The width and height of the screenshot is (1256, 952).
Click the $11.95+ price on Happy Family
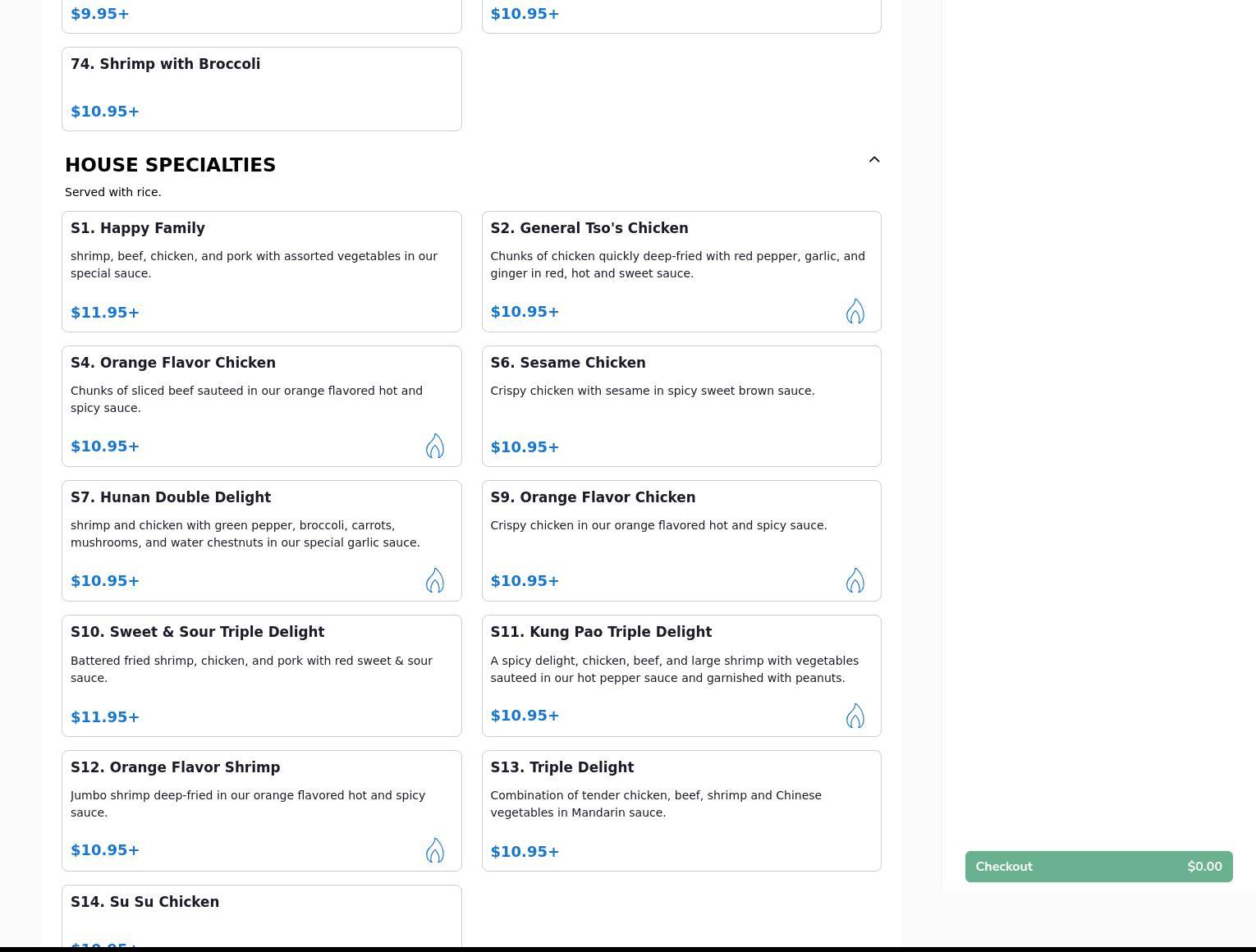point(105,313)
